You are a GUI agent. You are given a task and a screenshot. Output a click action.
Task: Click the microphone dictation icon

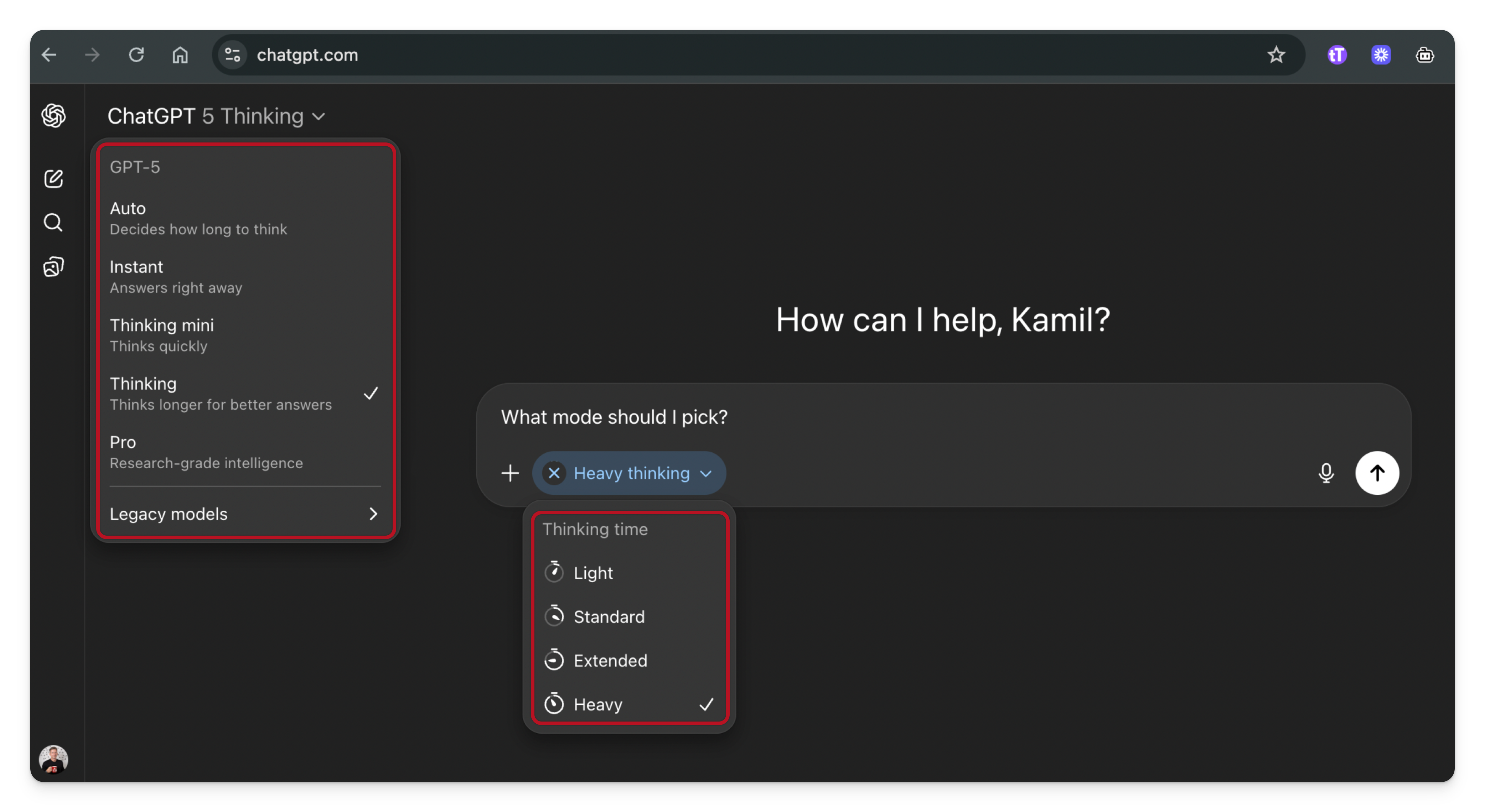(1326, 473)
